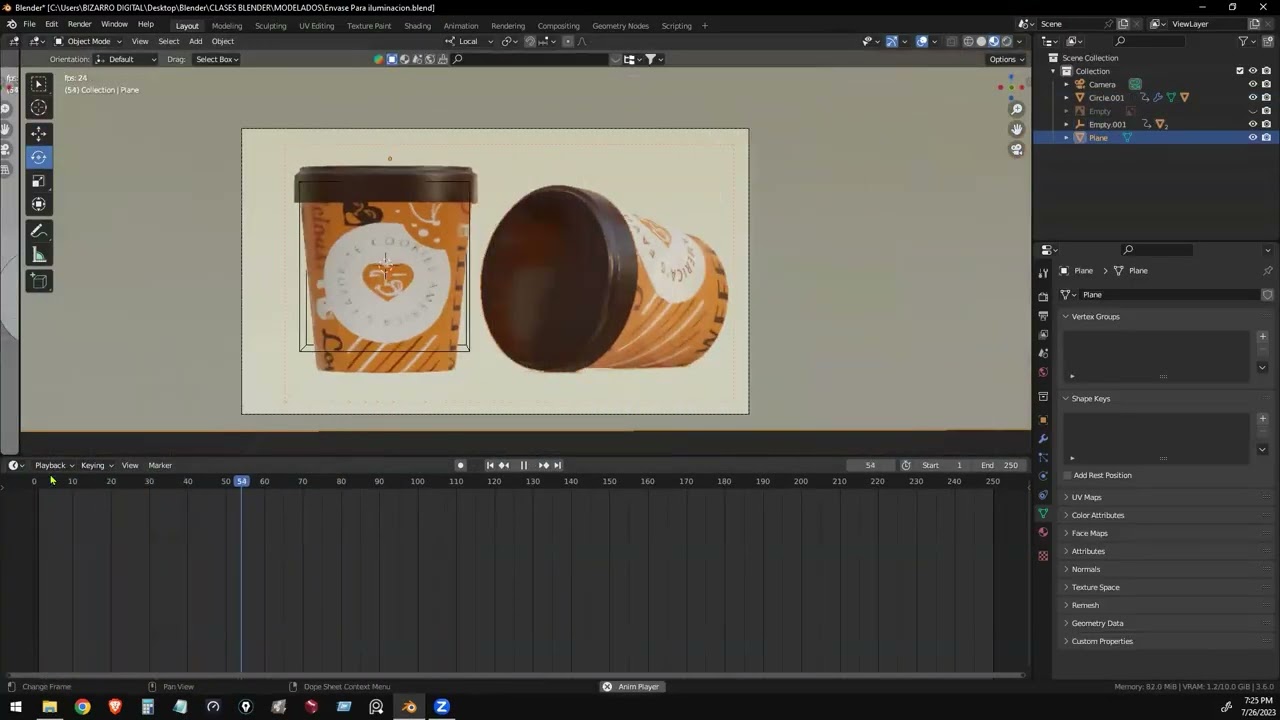Enable the Add Rest Position checkbox
This screenshot has height=720, width=1280.
1067,475
